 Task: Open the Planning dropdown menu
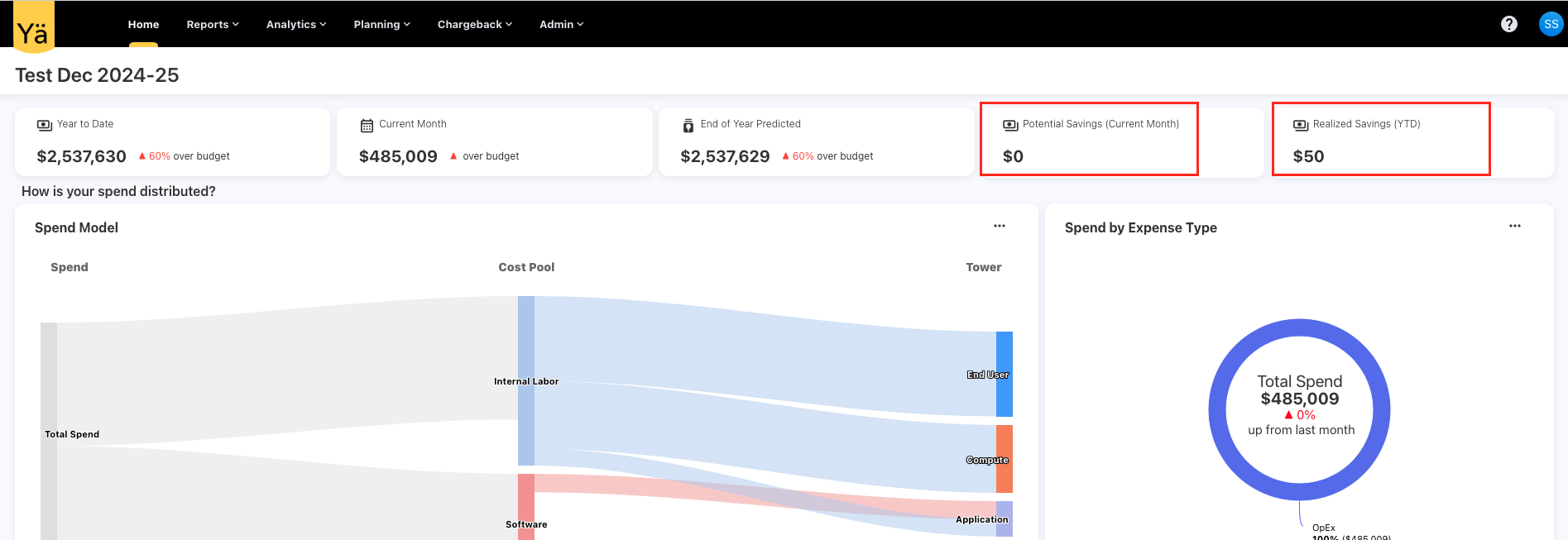click(381, 25)
